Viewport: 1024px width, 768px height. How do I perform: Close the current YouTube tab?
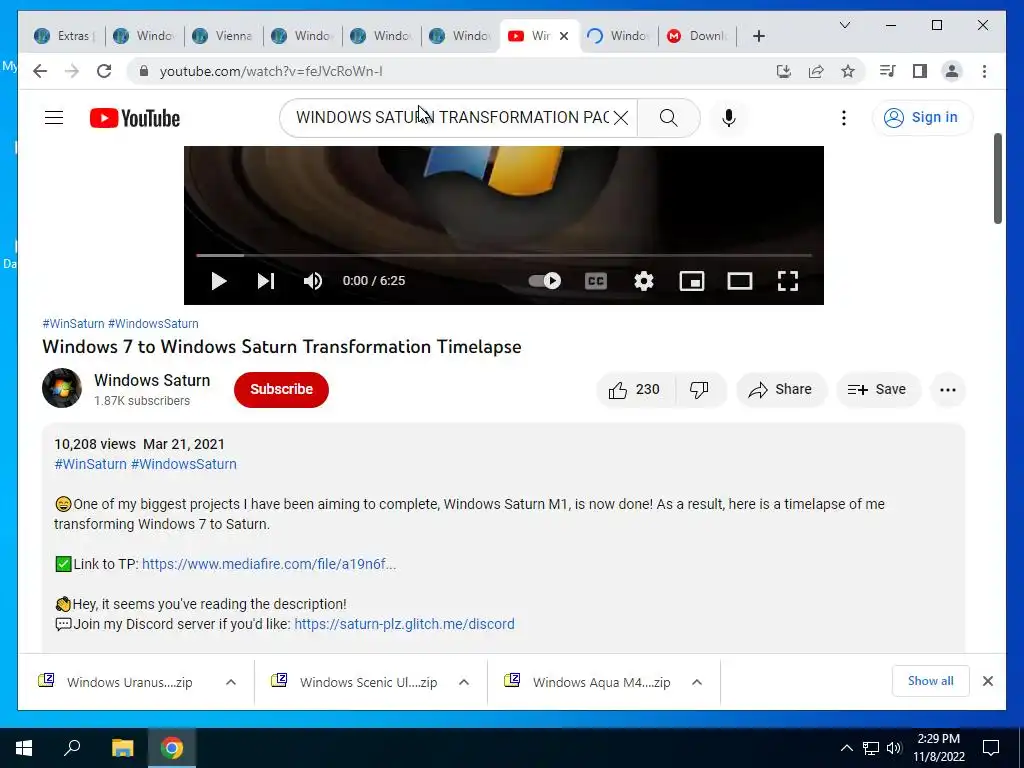(564, 36)
